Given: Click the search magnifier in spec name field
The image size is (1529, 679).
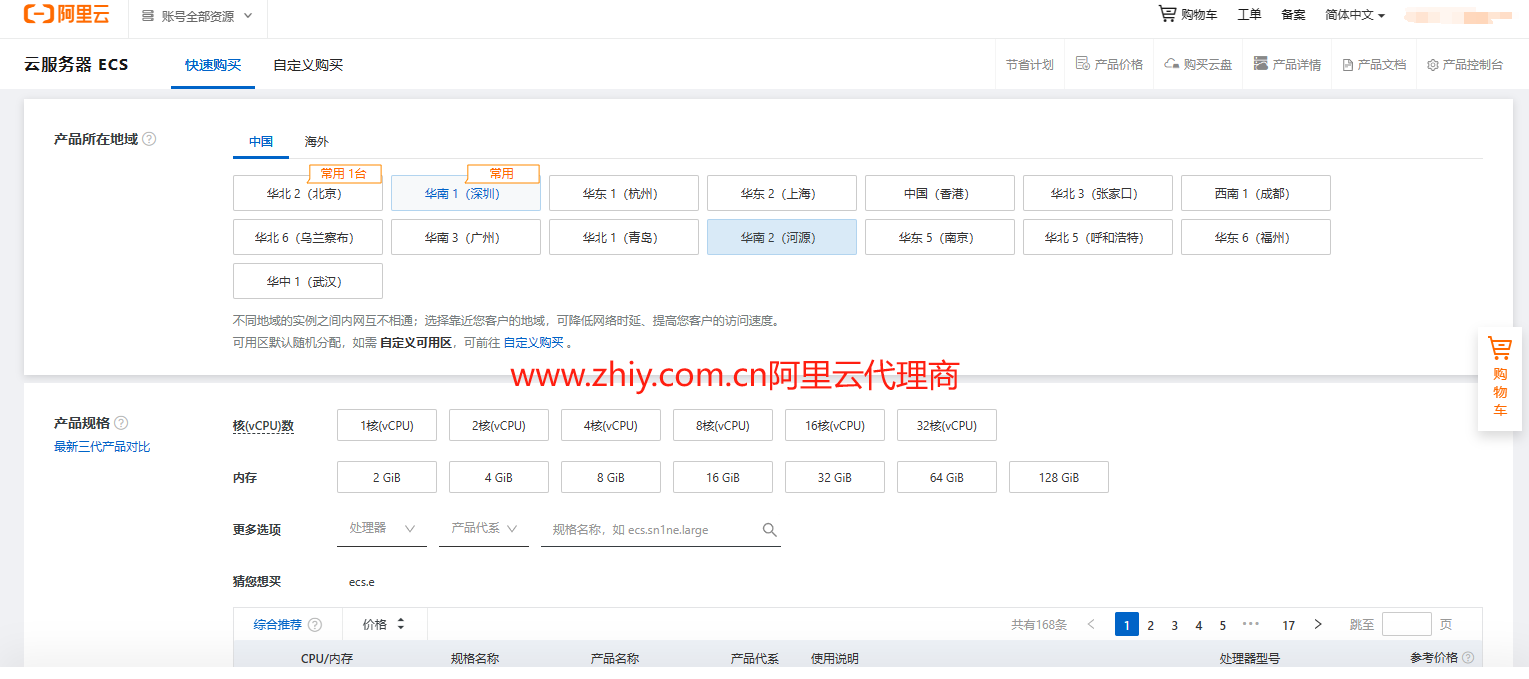Looking at the screenshot, I should (x=769, y=530).
